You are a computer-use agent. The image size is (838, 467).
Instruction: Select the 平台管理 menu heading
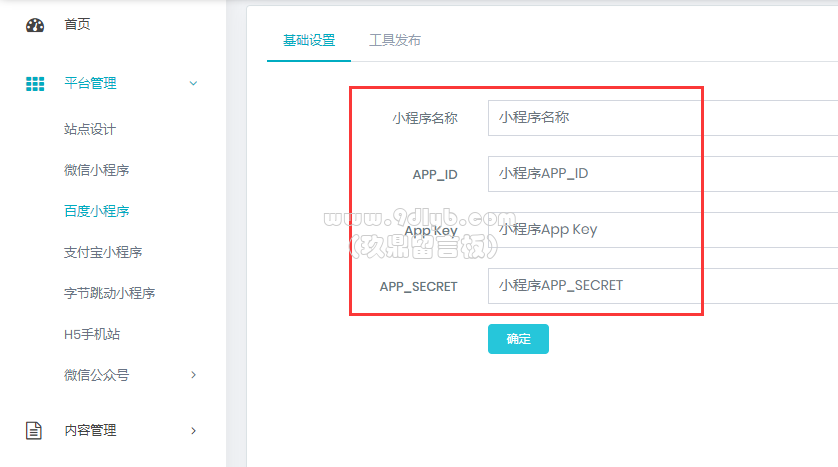tap(90, 83)
